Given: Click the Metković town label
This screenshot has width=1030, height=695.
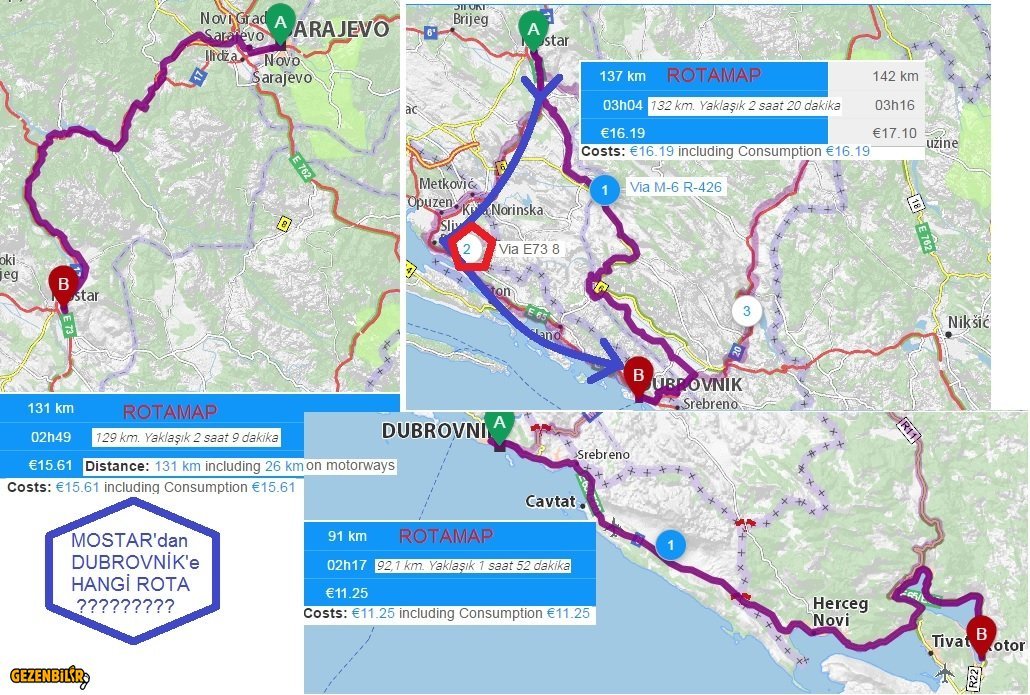Looking at the screenshot, I should tap(446, 184).
